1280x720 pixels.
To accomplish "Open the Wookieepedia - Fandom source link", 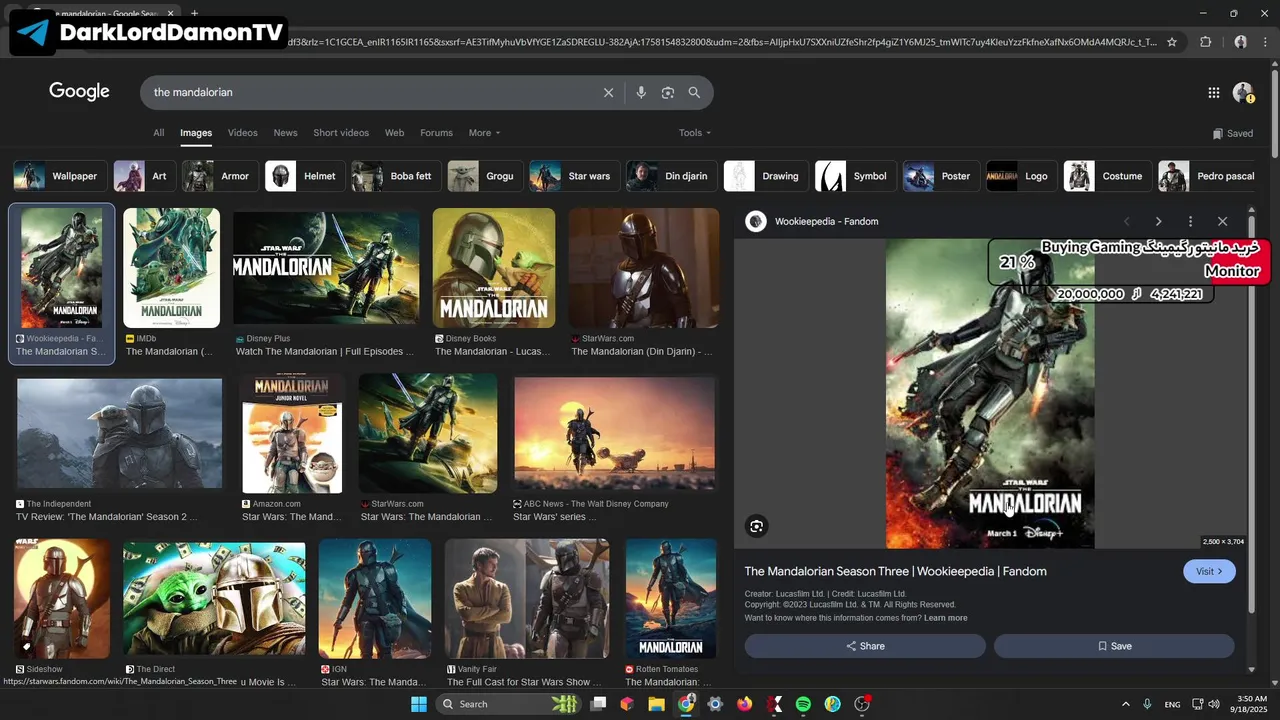I will coord(826,221).
